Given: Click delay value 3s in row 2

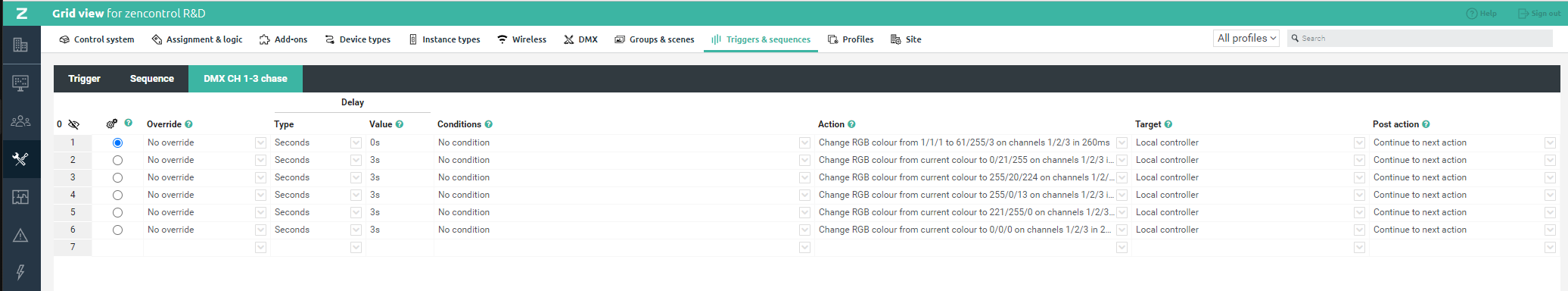Looking at the screenshot, I should pos(375,160).
